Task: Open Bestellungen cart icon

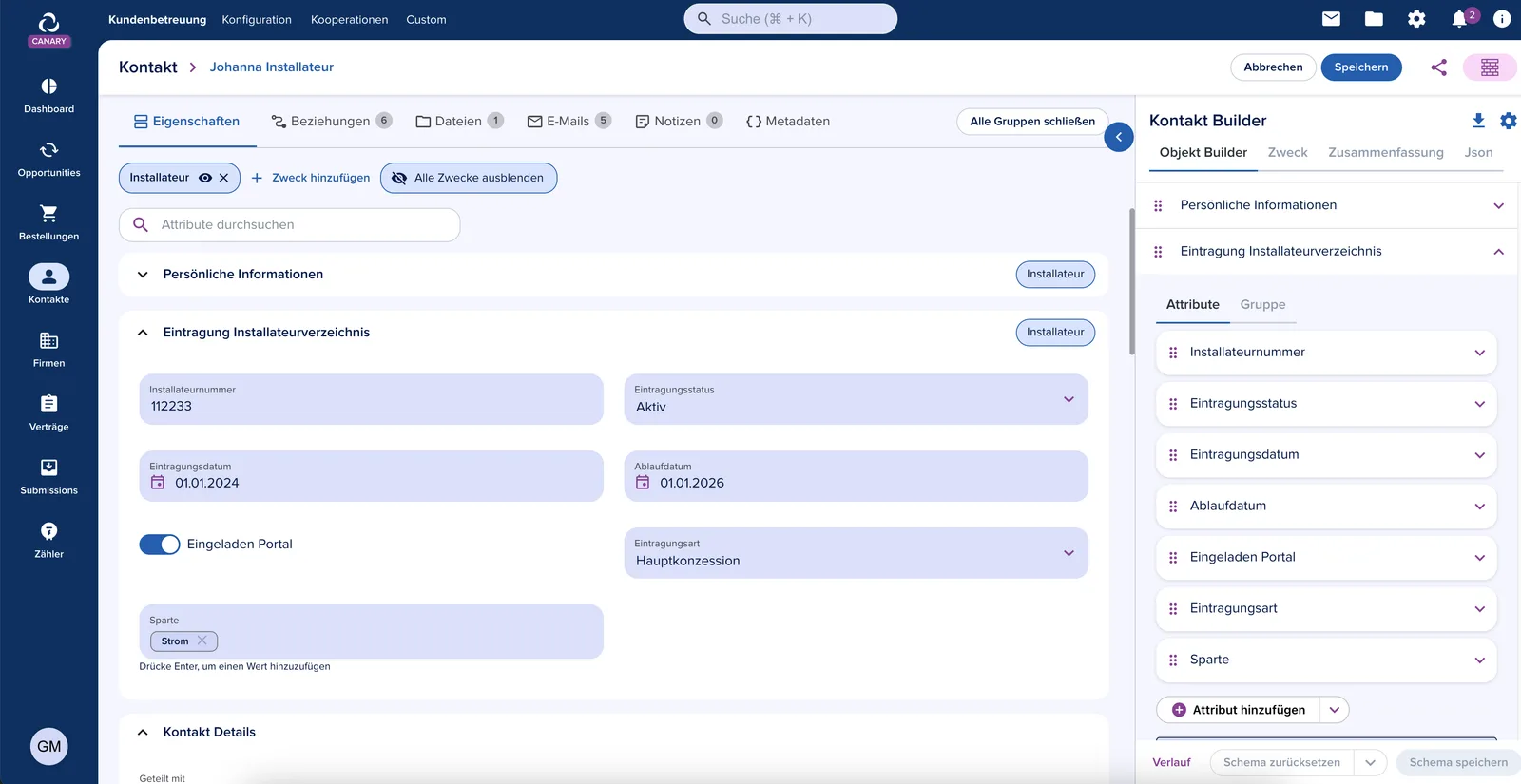Action: (x=48, y=213)
